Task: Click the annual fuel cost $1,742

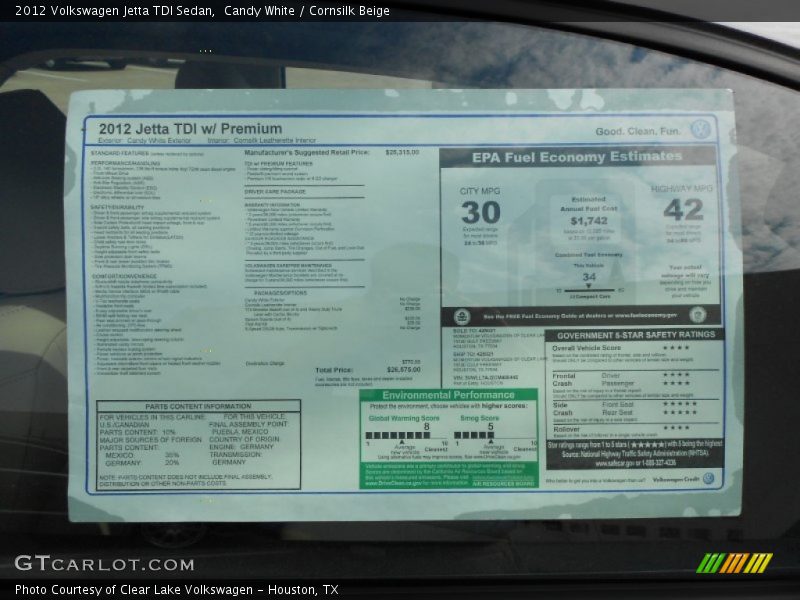Action: [x=589, y=221]
